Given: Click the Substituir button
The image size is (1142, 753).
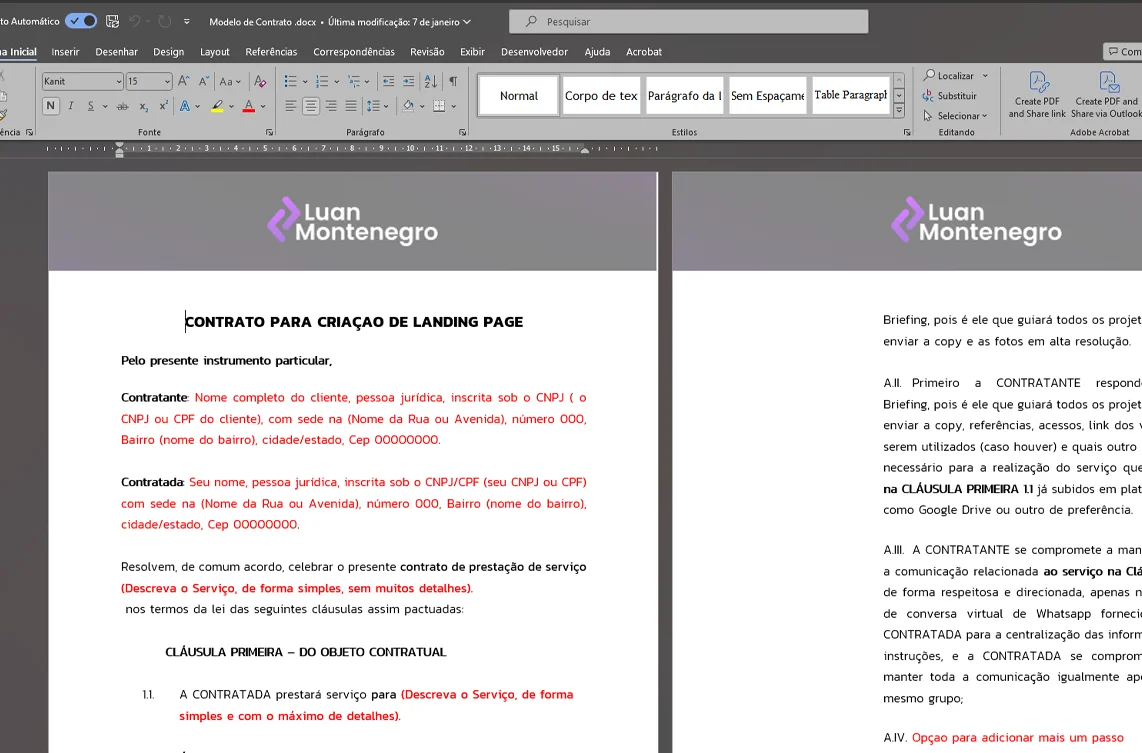Looking at the screenshot, I should coord(950,95).
